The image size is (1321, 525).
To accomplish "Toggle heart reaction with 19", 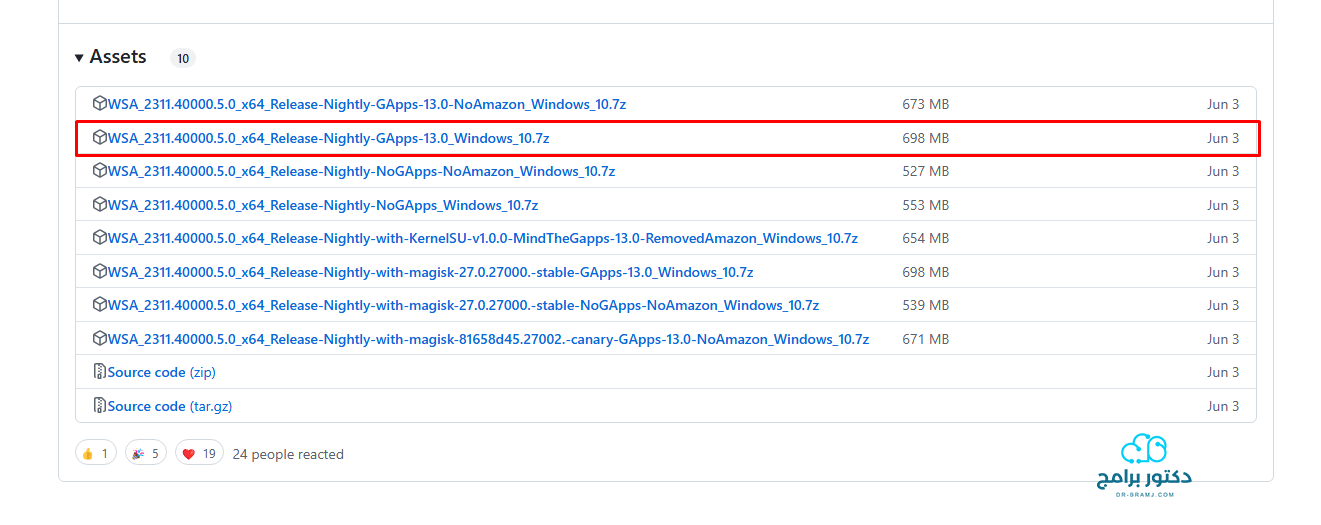I will (200, 453).
